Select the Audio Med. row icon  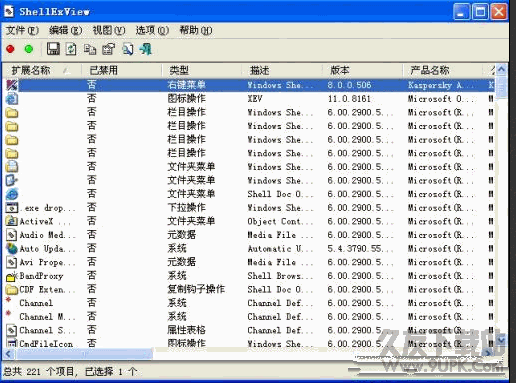[12, 235]
